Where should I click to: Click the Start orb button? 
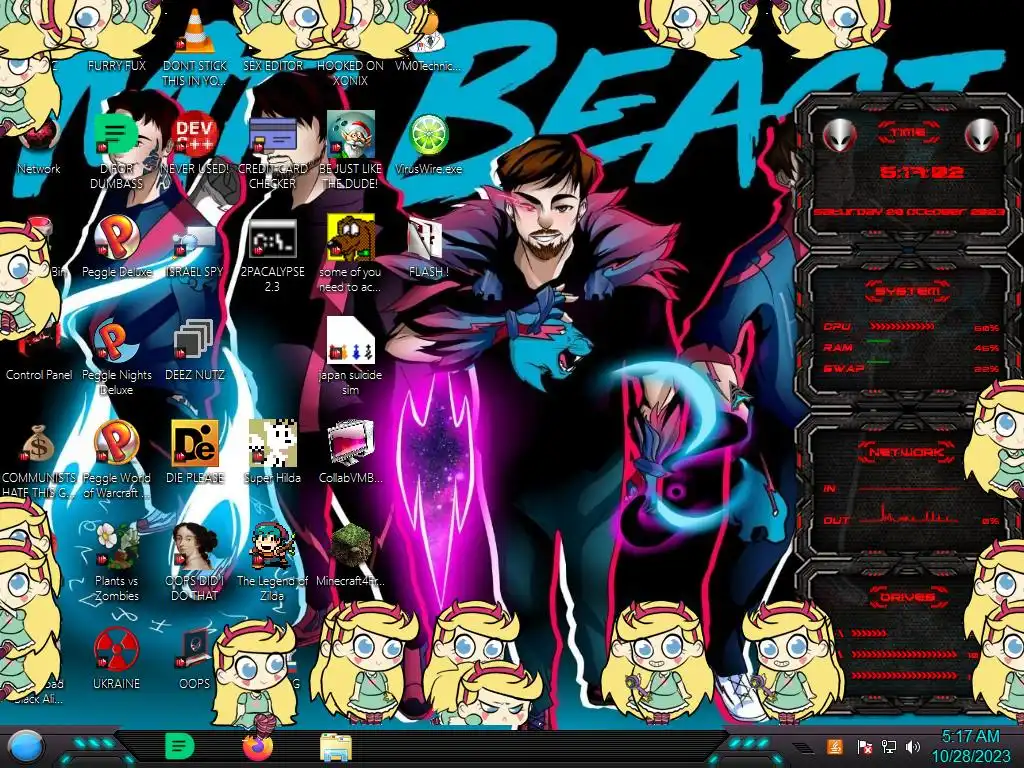(25, 747)
